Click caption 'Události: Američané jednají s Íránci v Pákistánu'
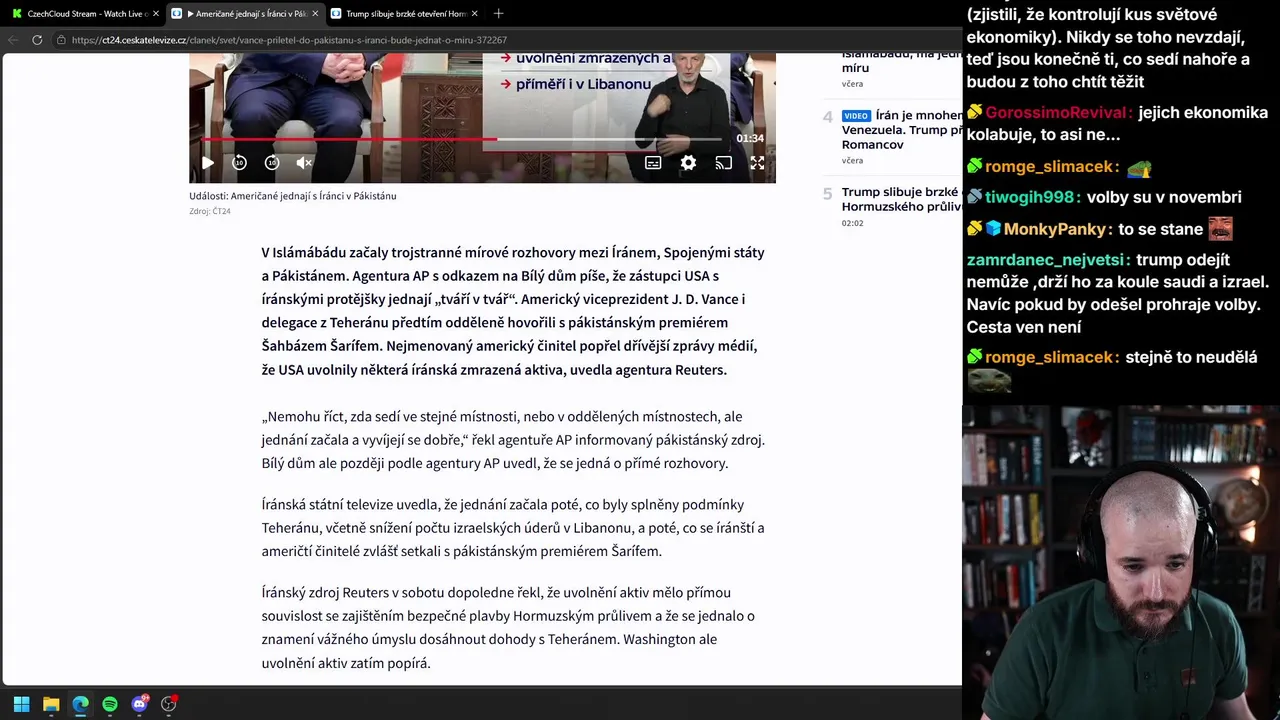Screen dimensions: 1280x720 (x=293, y=196)
